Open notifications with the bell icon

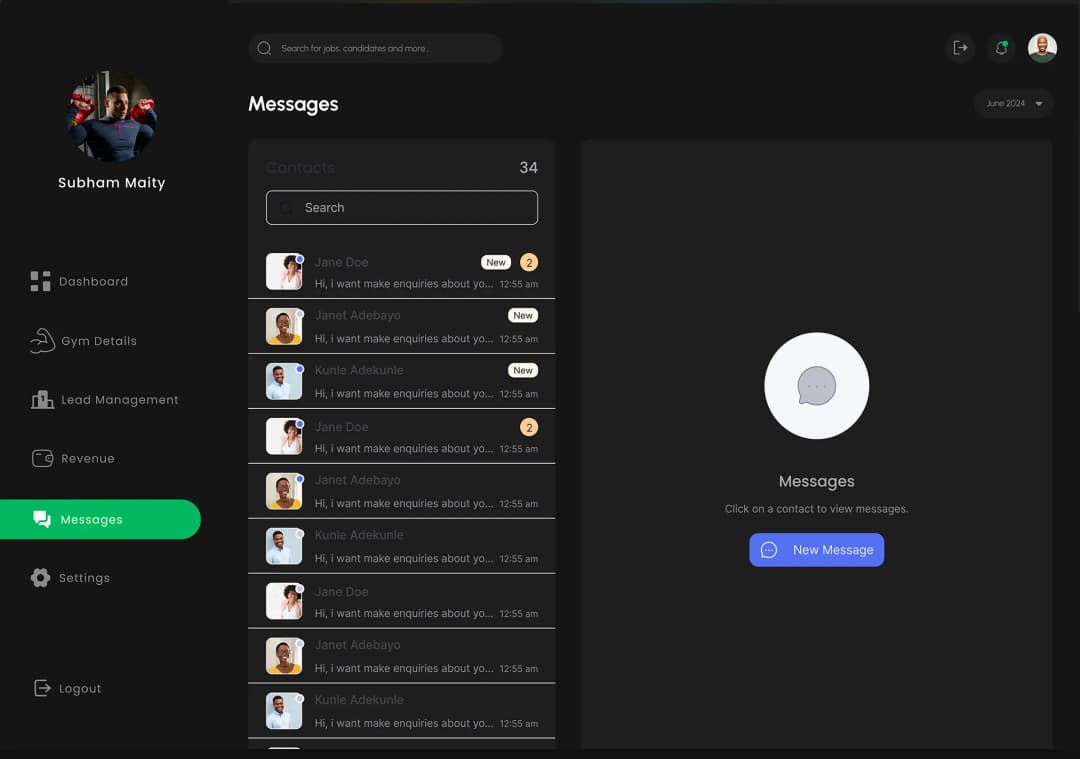(x=1001, y=48)
